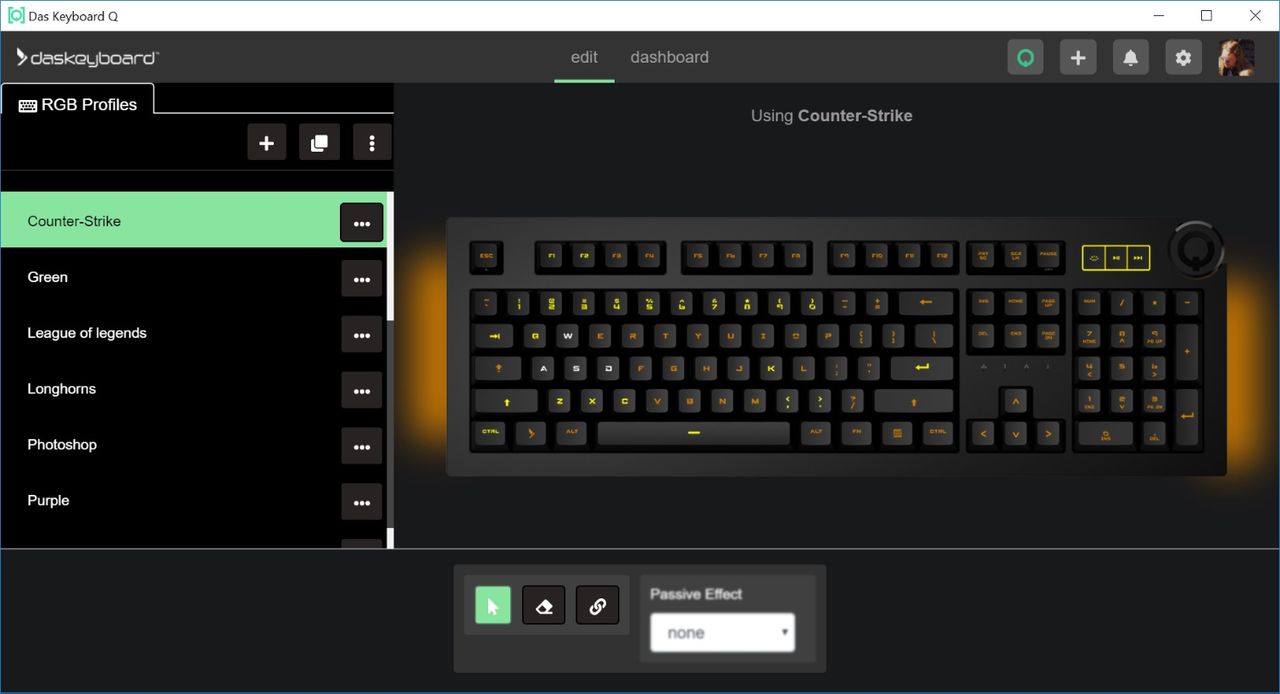
Task: Select the F12 key on keyboard
Action: pyautogui.click(x=942, y=257)
